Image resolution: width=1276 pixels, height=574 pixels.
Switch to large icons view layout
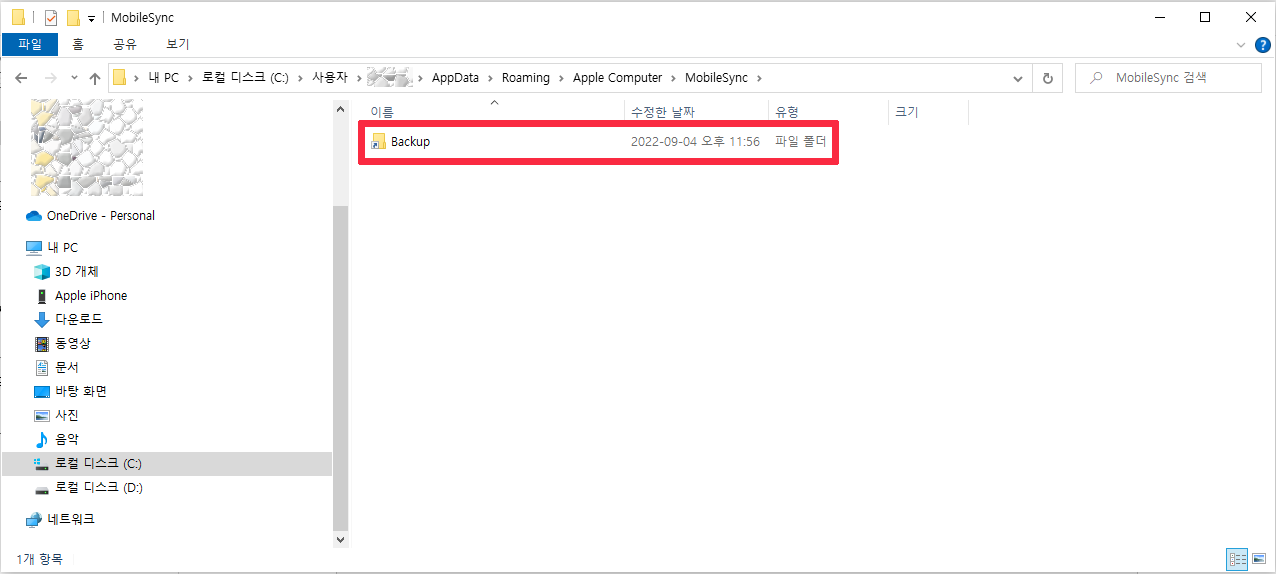tap(1258, 558)
